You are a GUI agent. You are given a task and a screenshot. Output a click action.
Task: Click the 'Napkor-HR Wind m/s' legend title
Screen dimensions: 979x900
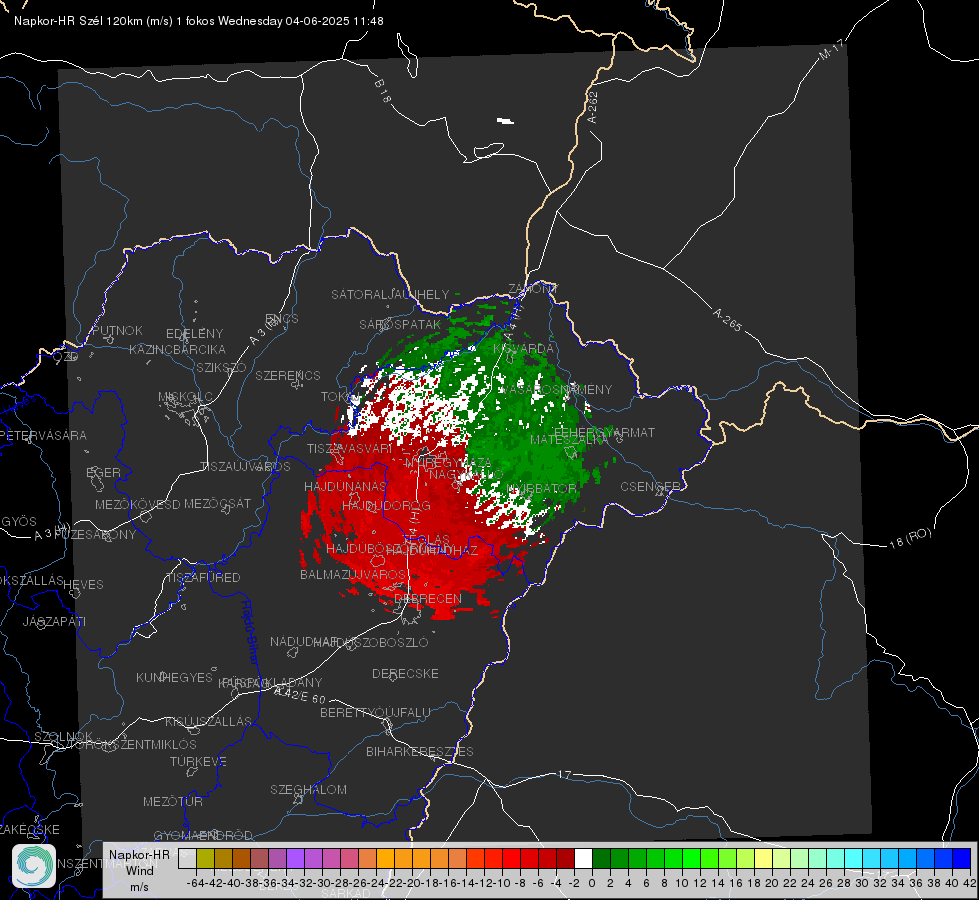click(x=139, y=871)
